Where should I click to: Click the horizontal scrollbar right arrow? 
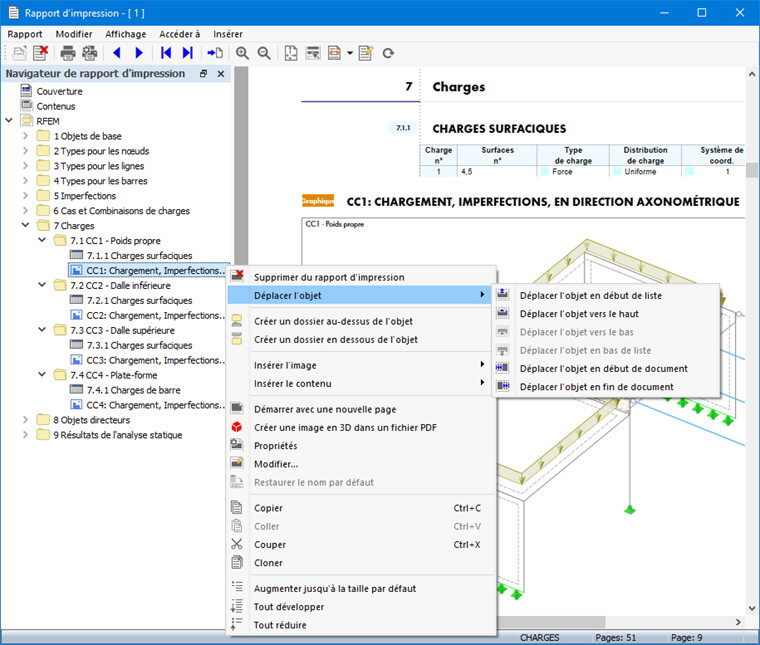[738, 622]
